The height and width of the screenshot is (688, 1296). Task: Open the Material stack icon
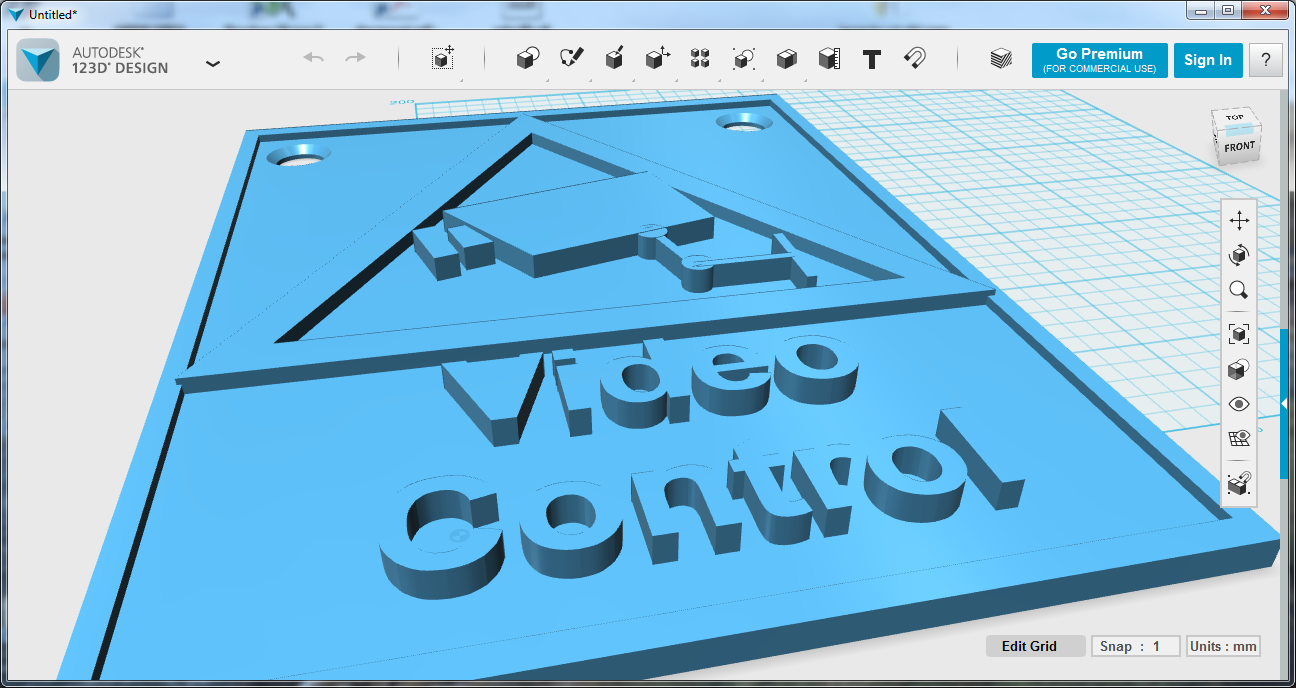pos(1001,59)
